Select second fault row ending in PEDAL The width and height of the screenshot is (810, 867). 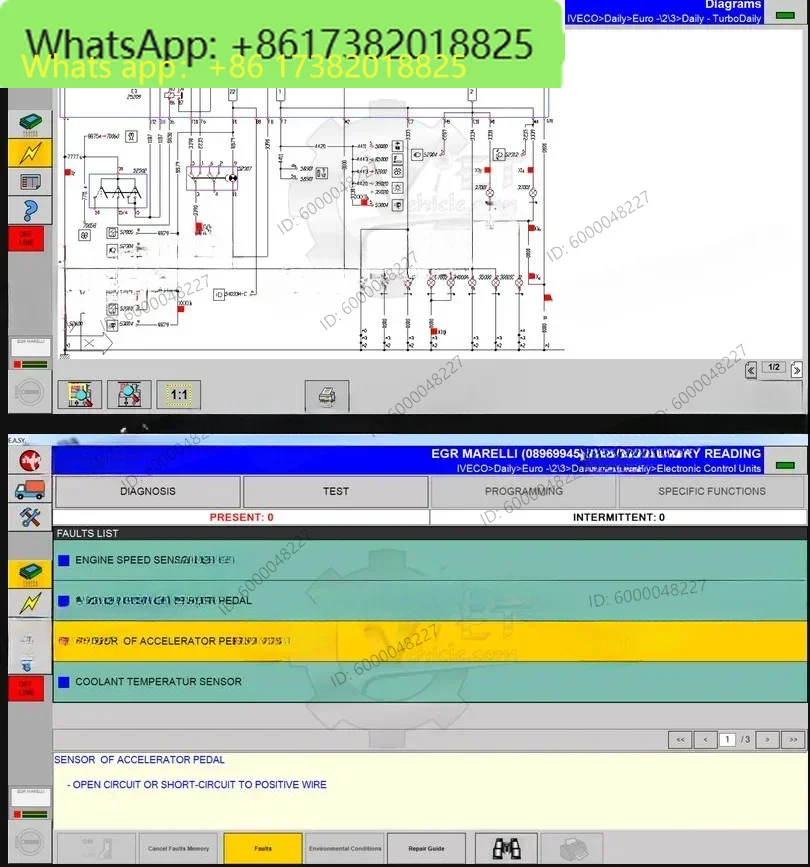tap(430, 600)
